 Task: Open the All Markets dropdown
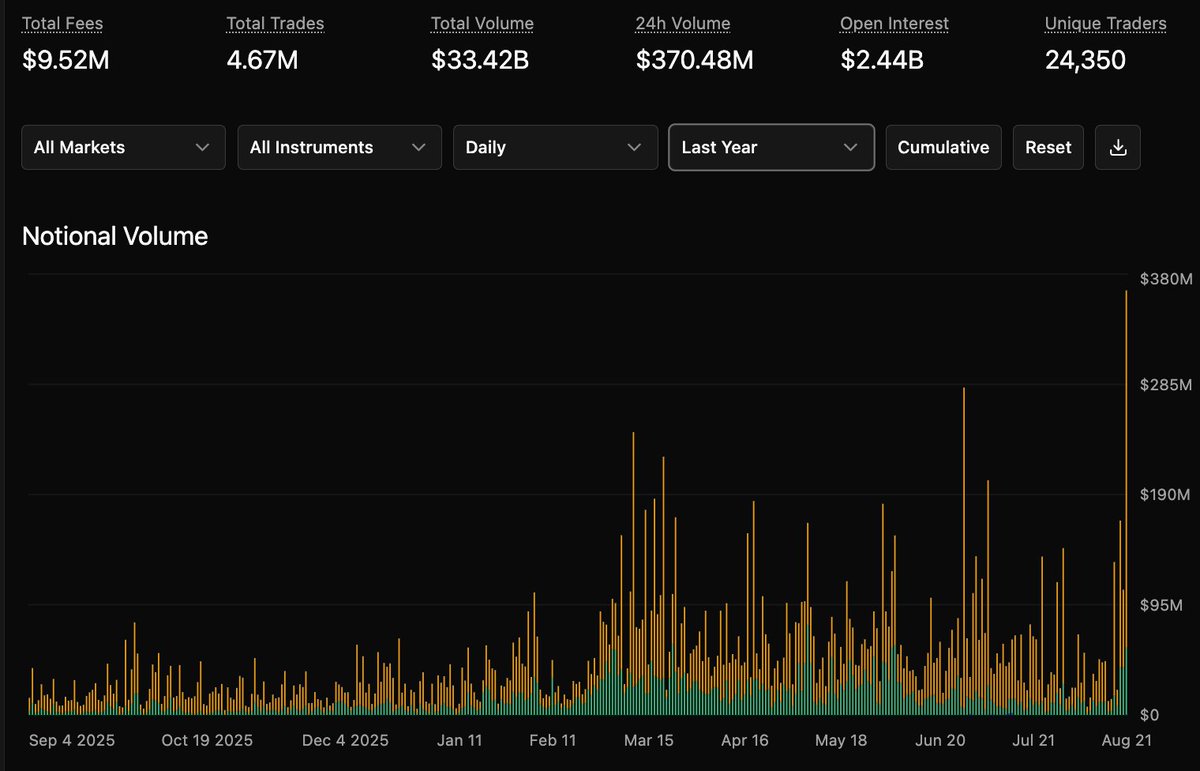click(x=123, y=147)
